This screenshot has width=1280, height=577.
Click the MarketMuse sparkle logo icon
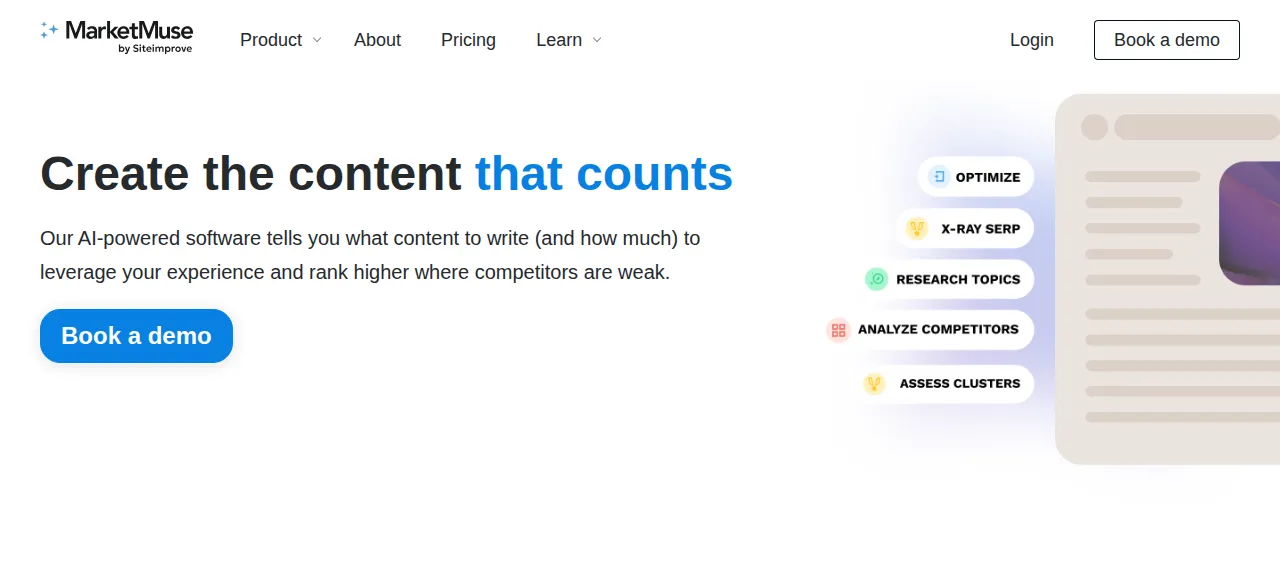[x=49, y=30]
